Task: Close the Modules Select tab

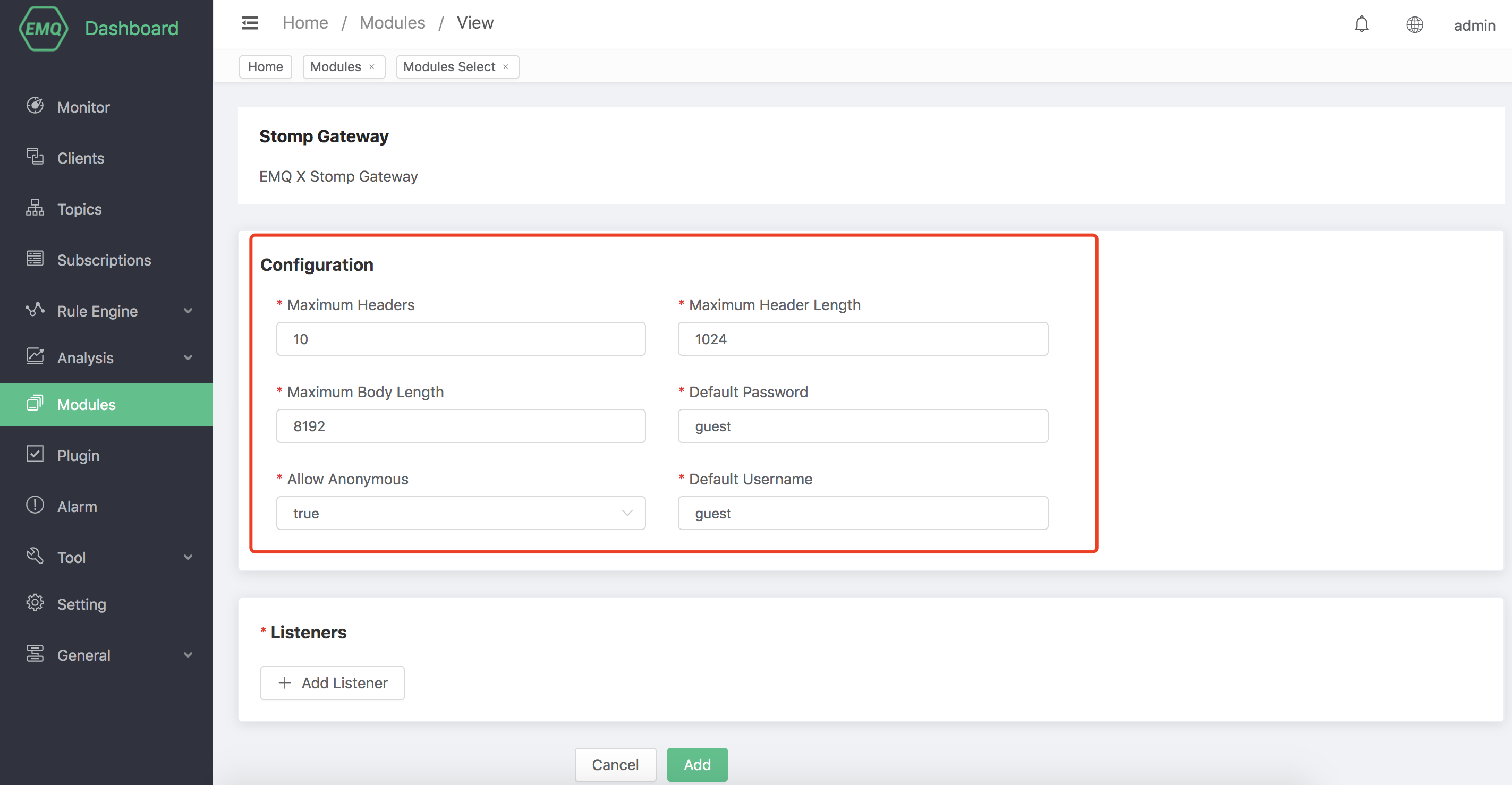Action: (505, 67)
